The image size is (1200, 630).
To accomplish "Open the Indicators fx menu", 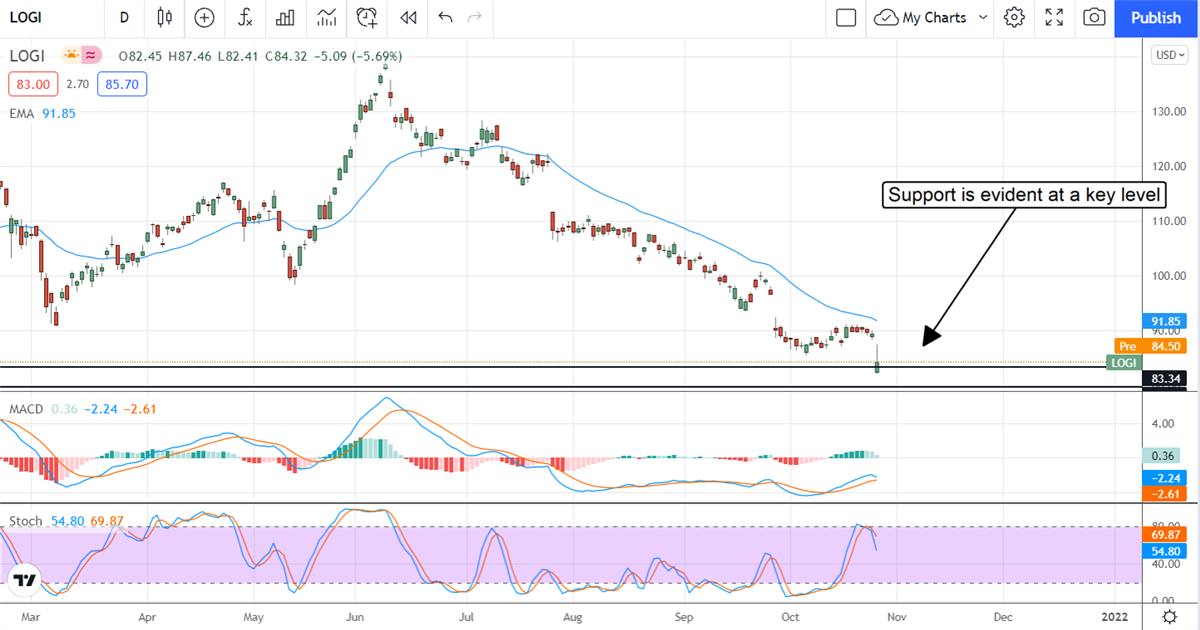I will click(x=245, y=17).
